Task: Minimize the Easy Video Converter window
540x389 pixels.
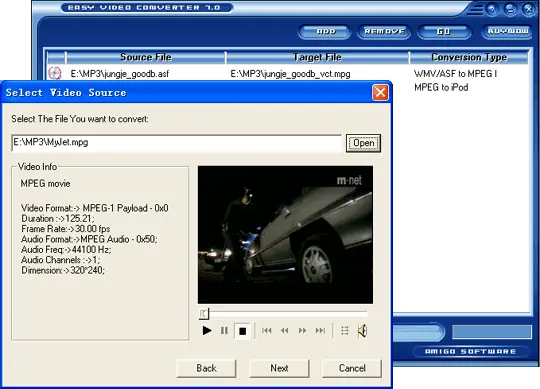Action: 510,9
